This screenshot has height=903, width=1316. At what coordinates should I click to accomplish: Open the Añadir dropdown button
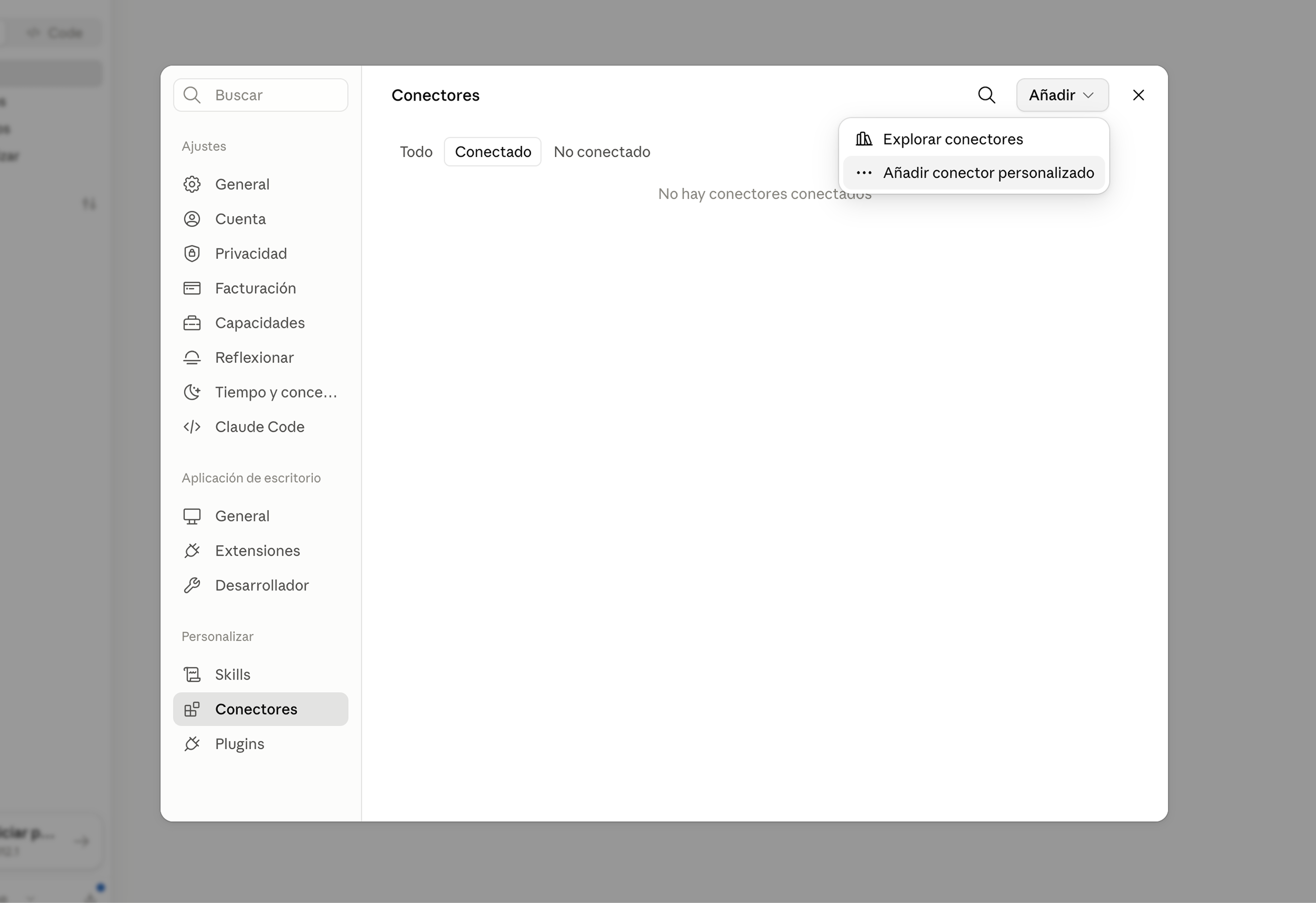[1062, 95]
